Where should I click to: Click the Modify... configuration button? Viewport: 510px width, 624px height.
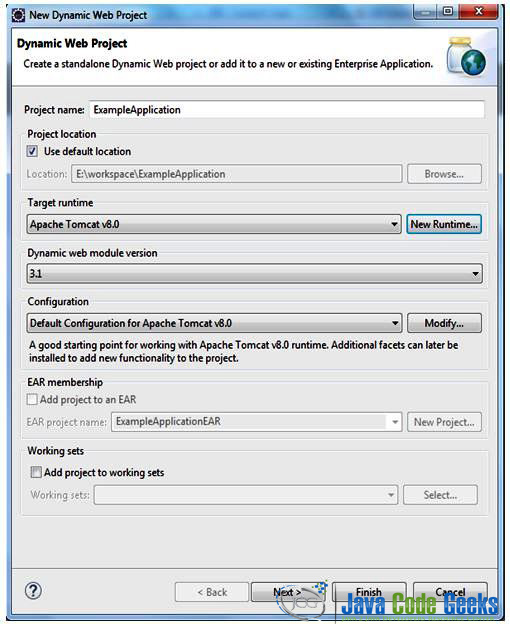tap(444, 323)
